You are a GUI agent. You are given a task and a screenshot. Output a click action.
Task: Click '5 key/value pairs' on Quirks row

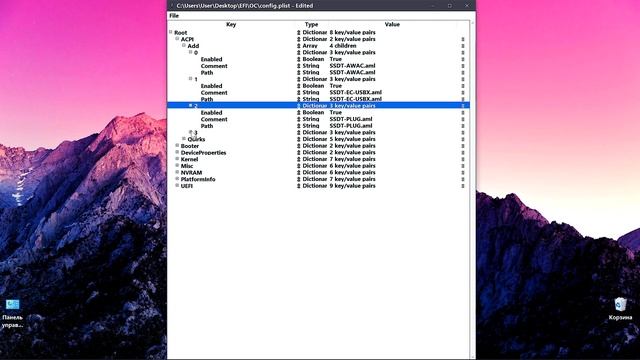[352, 139]
